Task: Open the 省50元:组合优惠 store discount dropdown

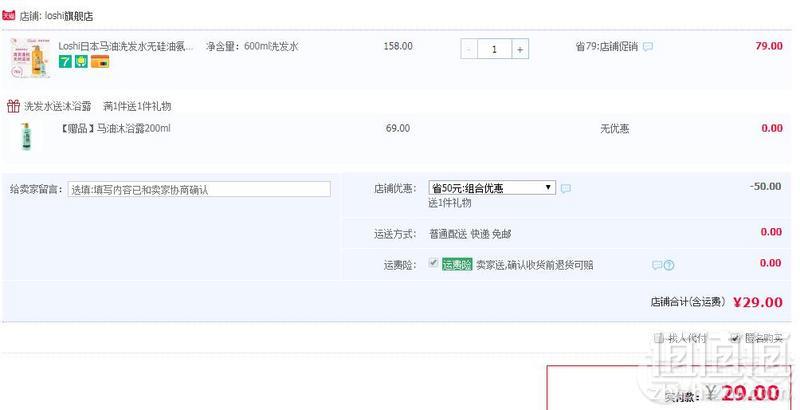Action: click(x=492, y=188)
